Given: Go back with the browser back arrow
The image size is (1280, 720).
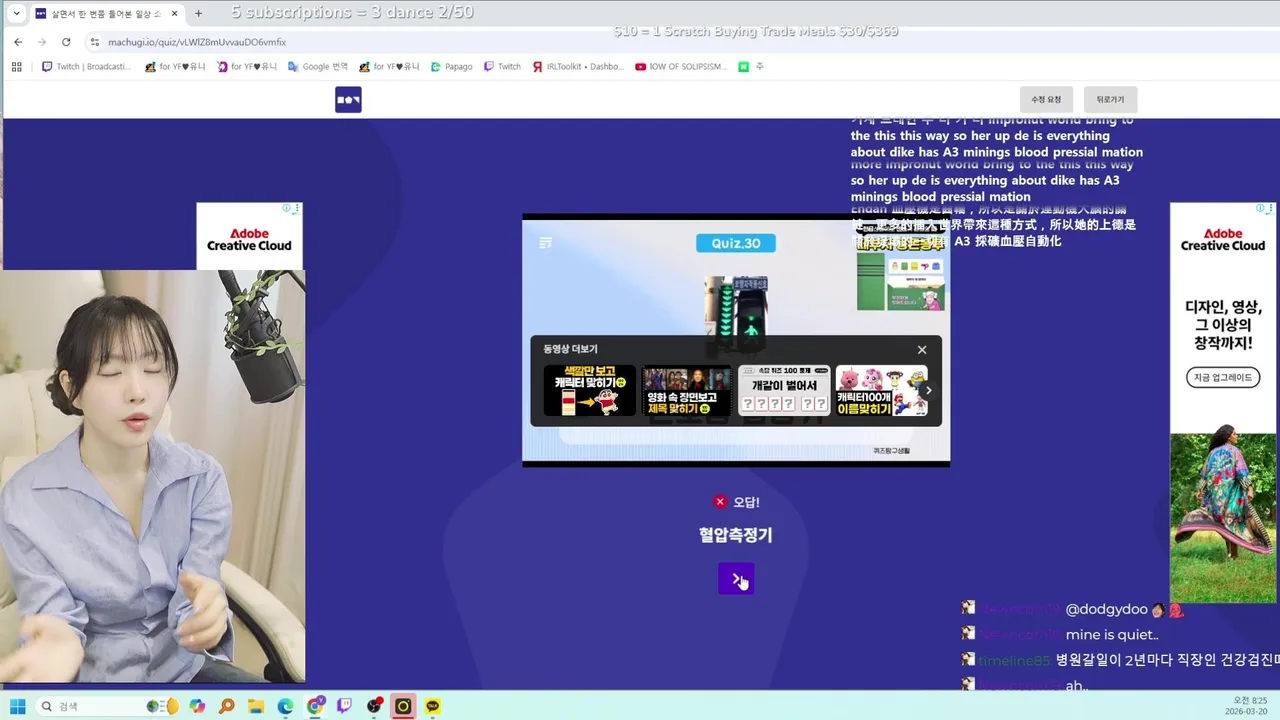Looking at the screenshot, I should click(x=18, y=42).
